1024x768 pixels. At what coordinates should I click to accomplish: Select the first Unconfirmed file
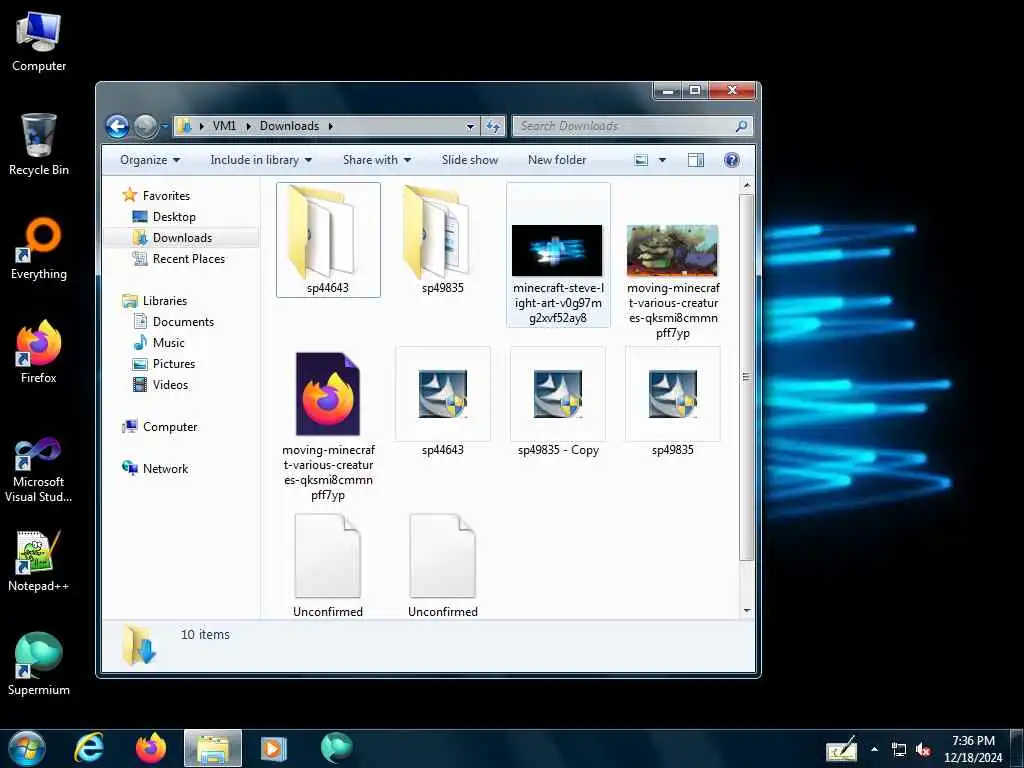[x=328, y=565]
